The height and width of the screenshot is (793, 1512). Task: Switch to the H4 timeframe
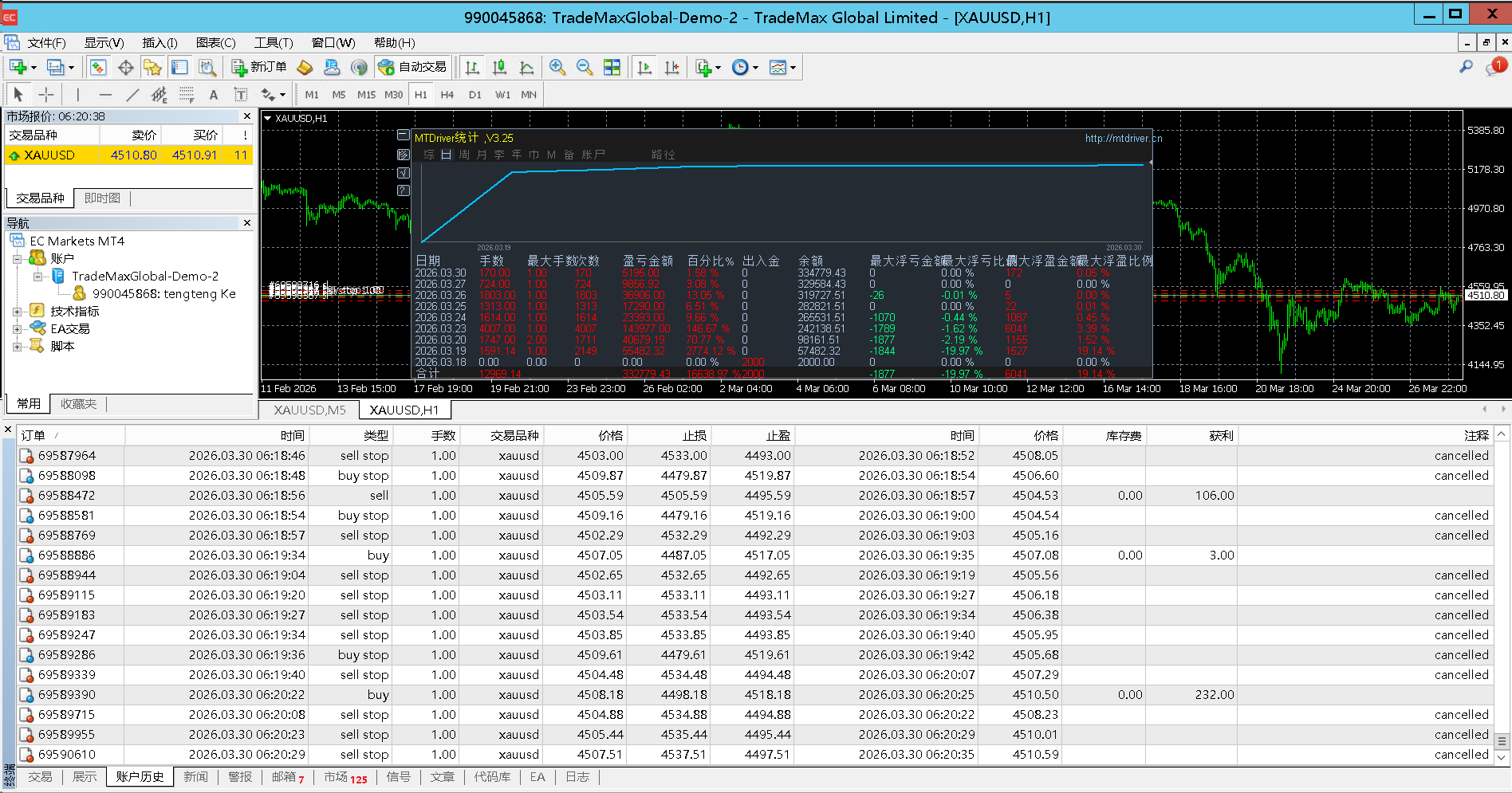click(x=447, y=95)
